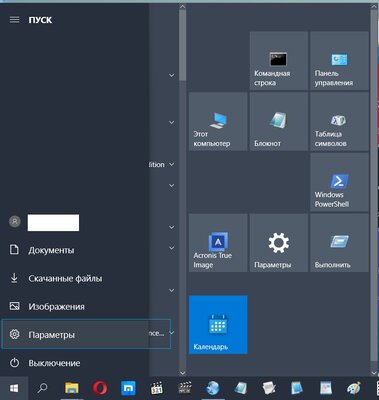Collapse the ПУСК hamburger menu

(x=14, y=20)
